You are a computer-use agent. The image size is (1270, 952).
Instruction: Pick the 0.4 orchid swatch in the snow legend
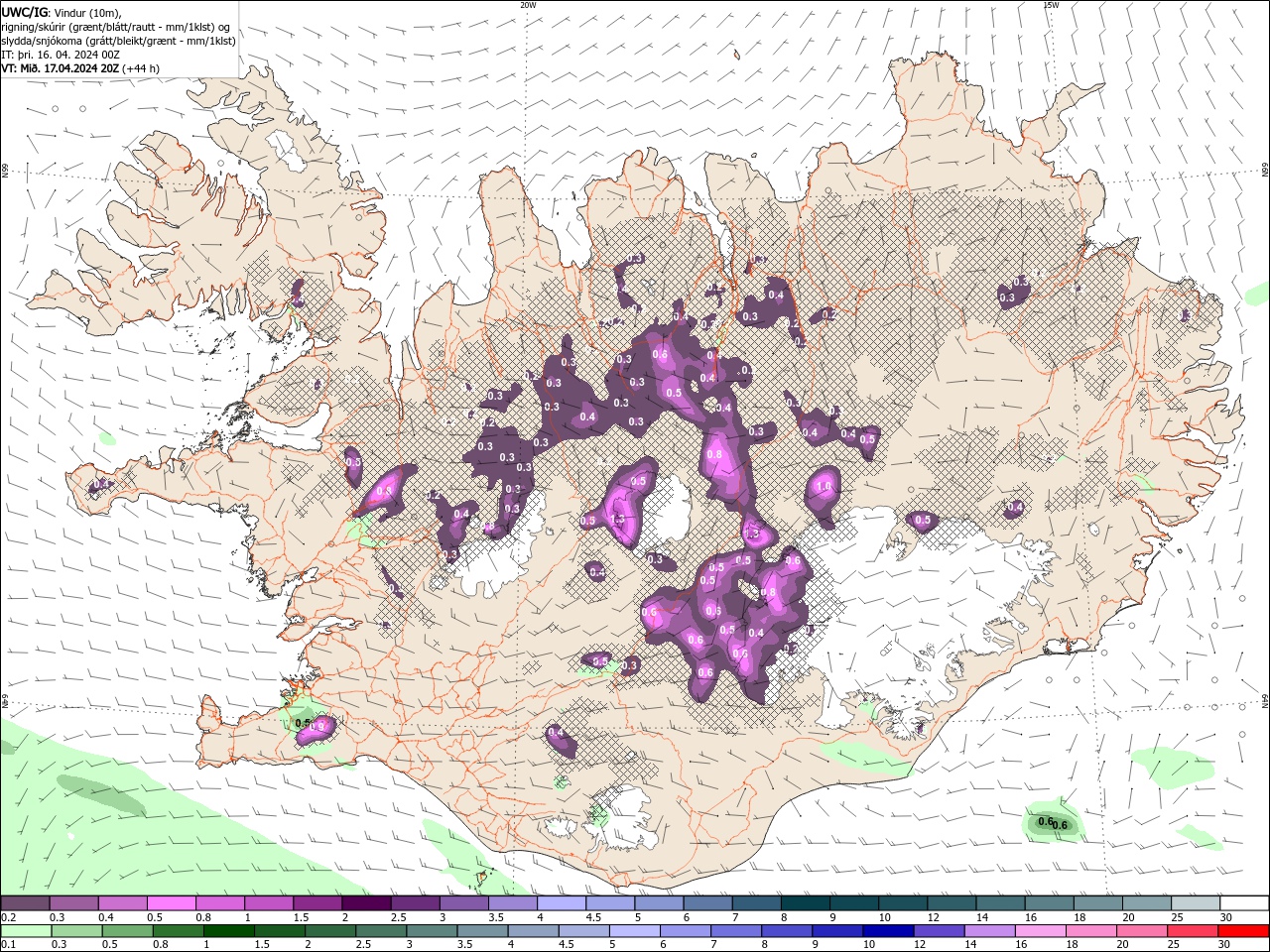tap(122, 903)
